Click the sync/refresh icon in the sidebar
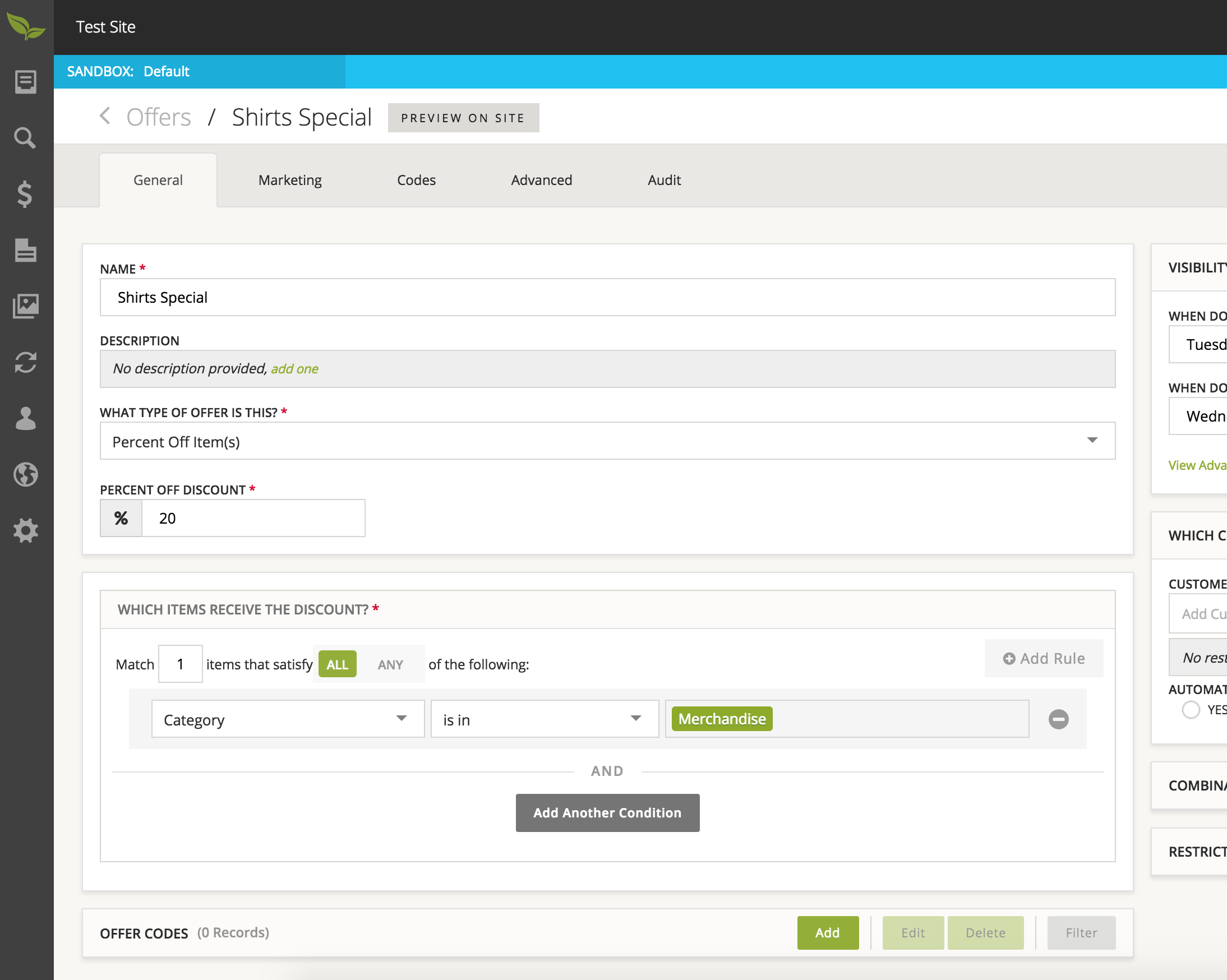 tap(26, 363)
